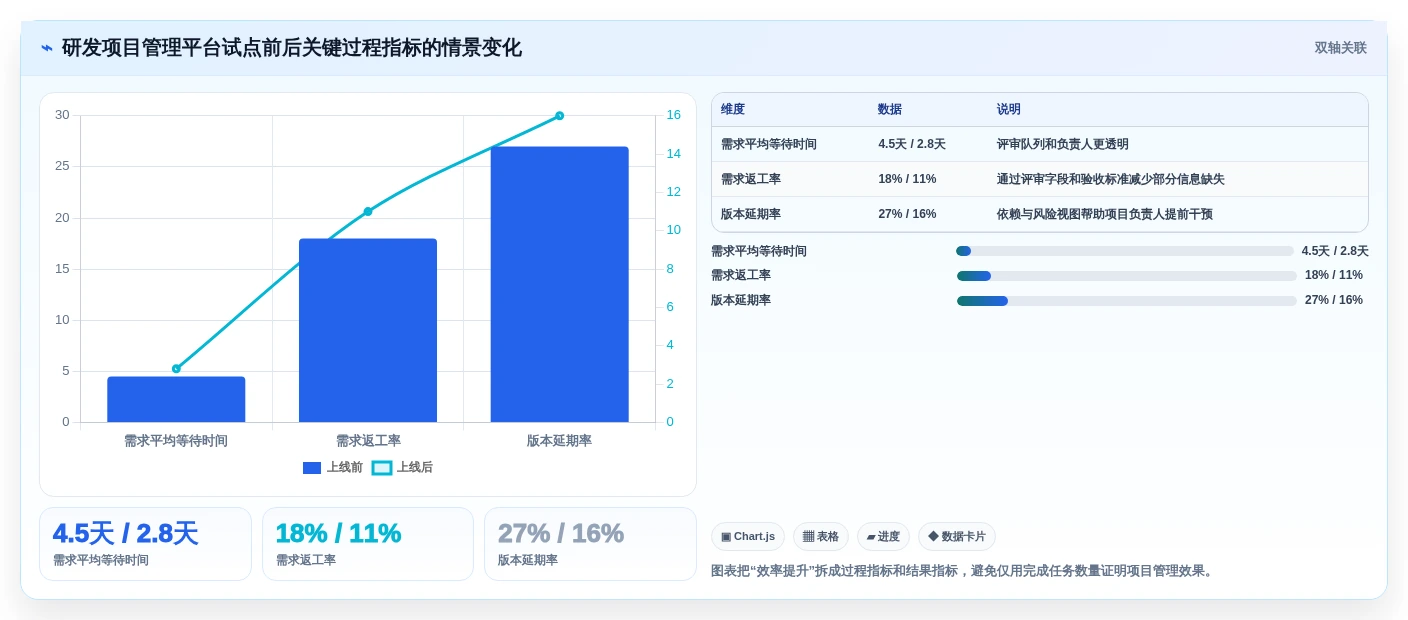The image size is (1408, 620).
Task: Toggle the 上线后 legend swatch
Action: click(x=382, y=468)
